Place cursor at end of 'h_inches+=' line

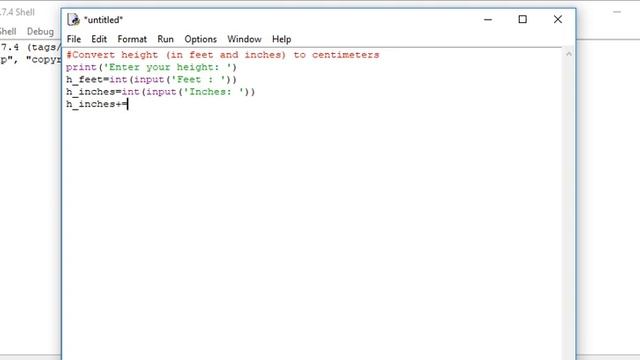[128, 104]
